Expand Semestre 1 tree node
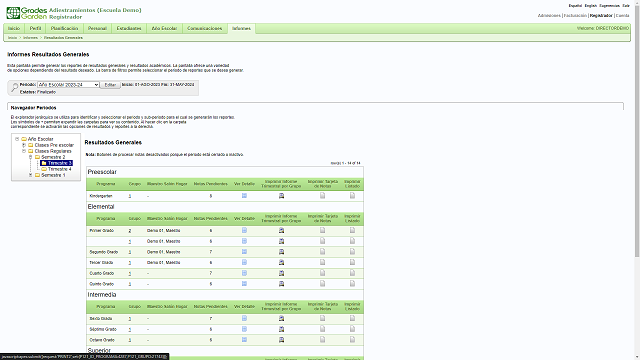 pyautogui.click(x=30, y=175)
